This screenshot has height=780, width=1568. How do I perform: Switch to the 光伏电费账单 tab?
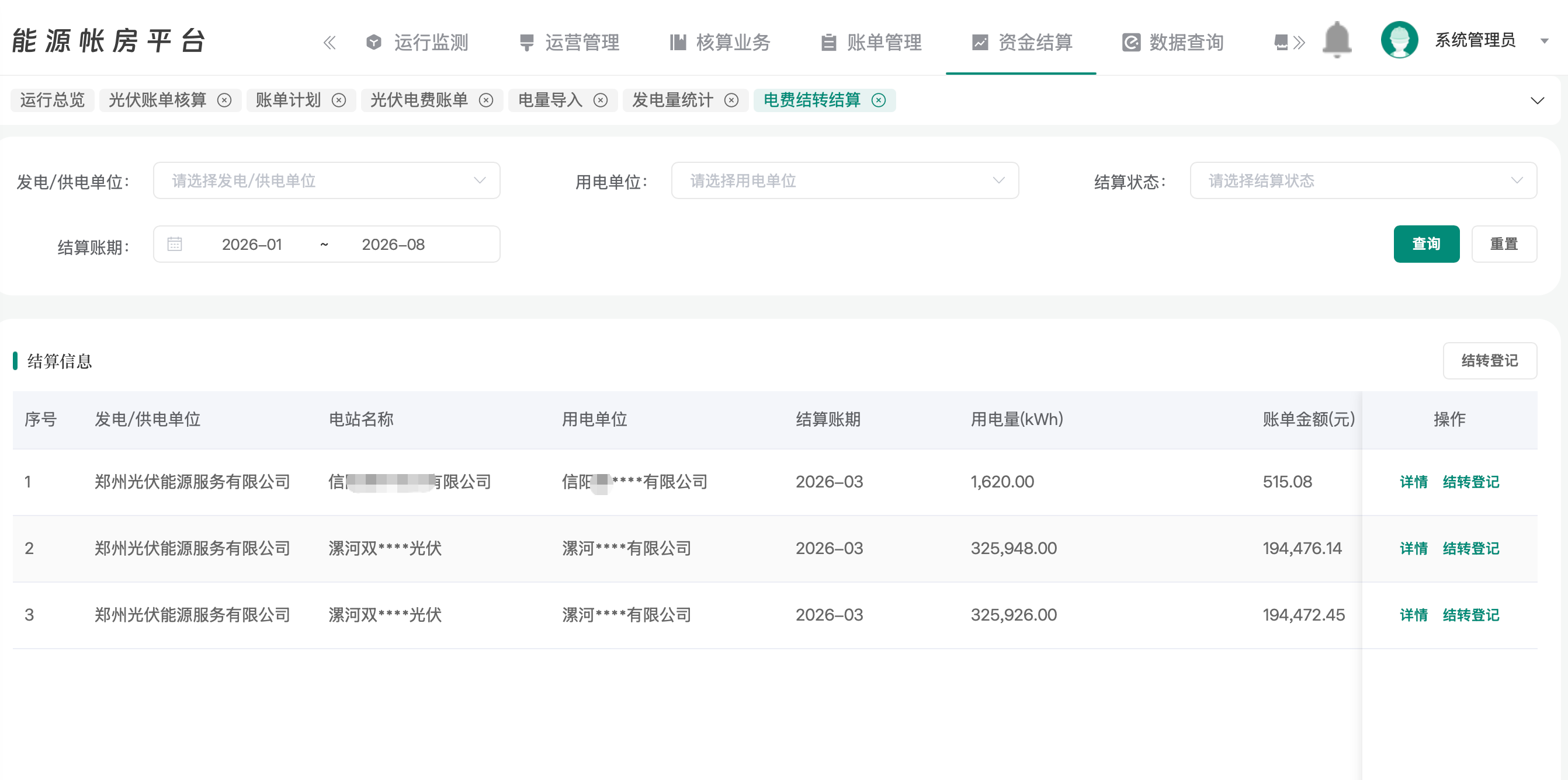point(419,100)
